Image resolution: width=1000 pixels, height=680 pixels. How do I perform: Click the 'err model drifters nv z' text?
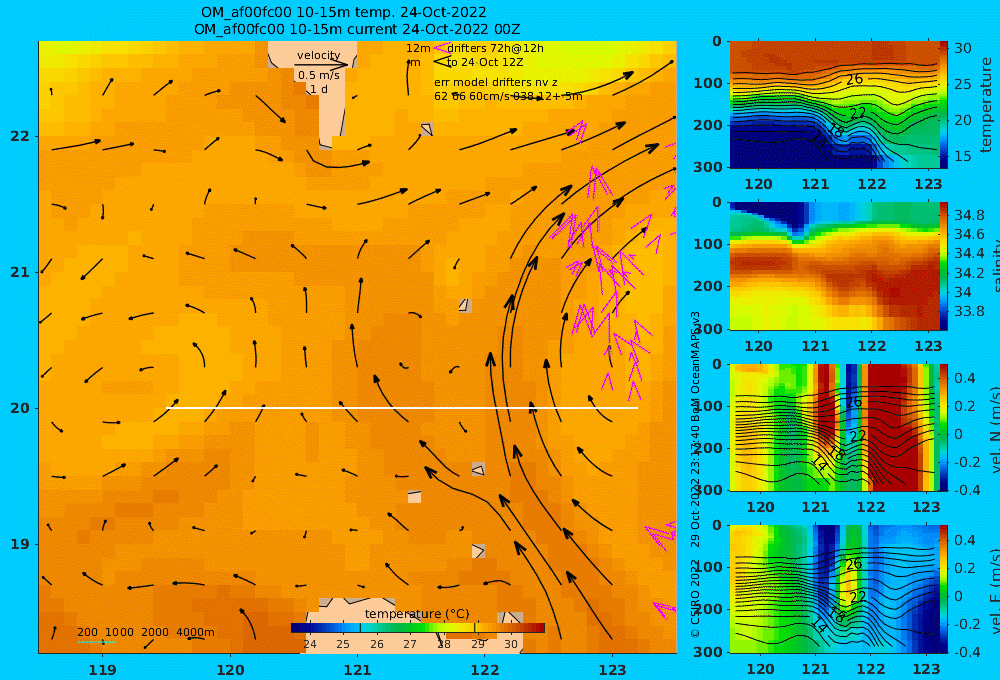click(x=496, y=82)
